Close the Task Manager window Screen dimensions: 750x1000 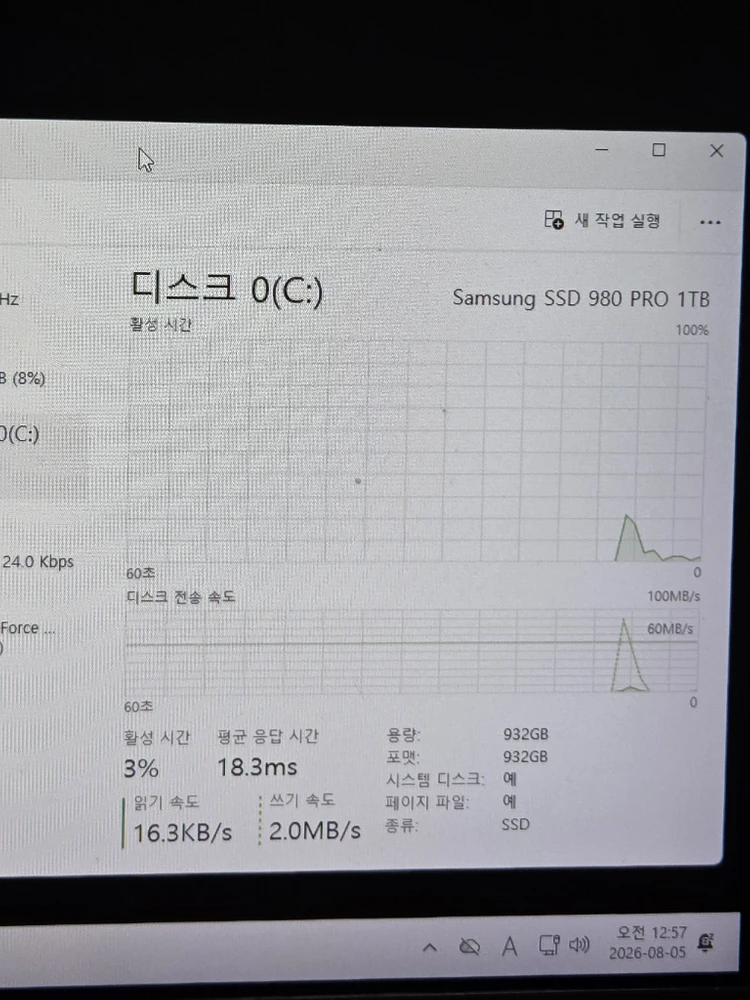[x=716, y=151]
